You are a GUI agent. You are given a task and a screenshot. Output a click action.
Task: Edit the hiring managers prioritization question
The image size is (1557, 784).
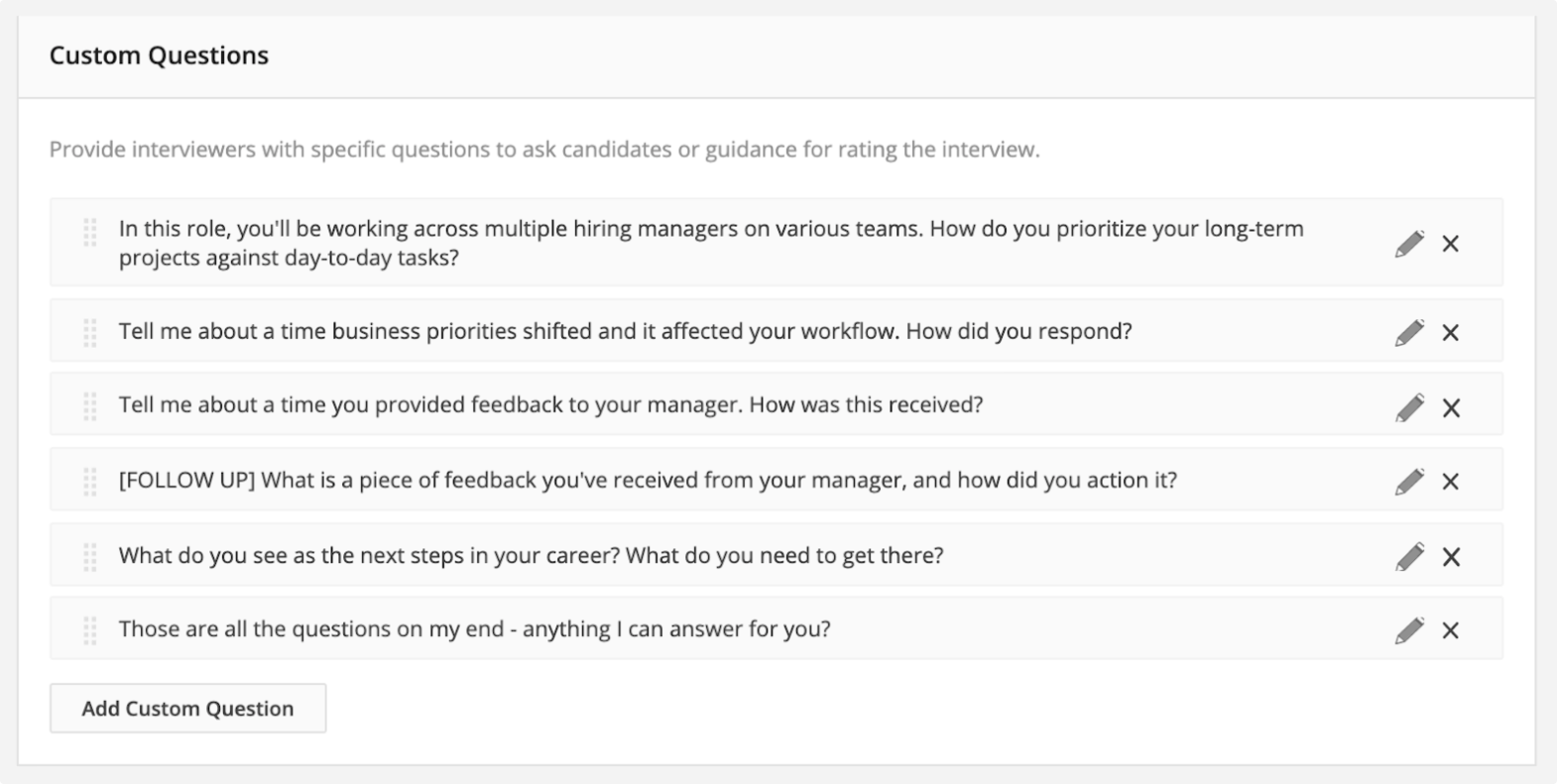pos(1409,244)
